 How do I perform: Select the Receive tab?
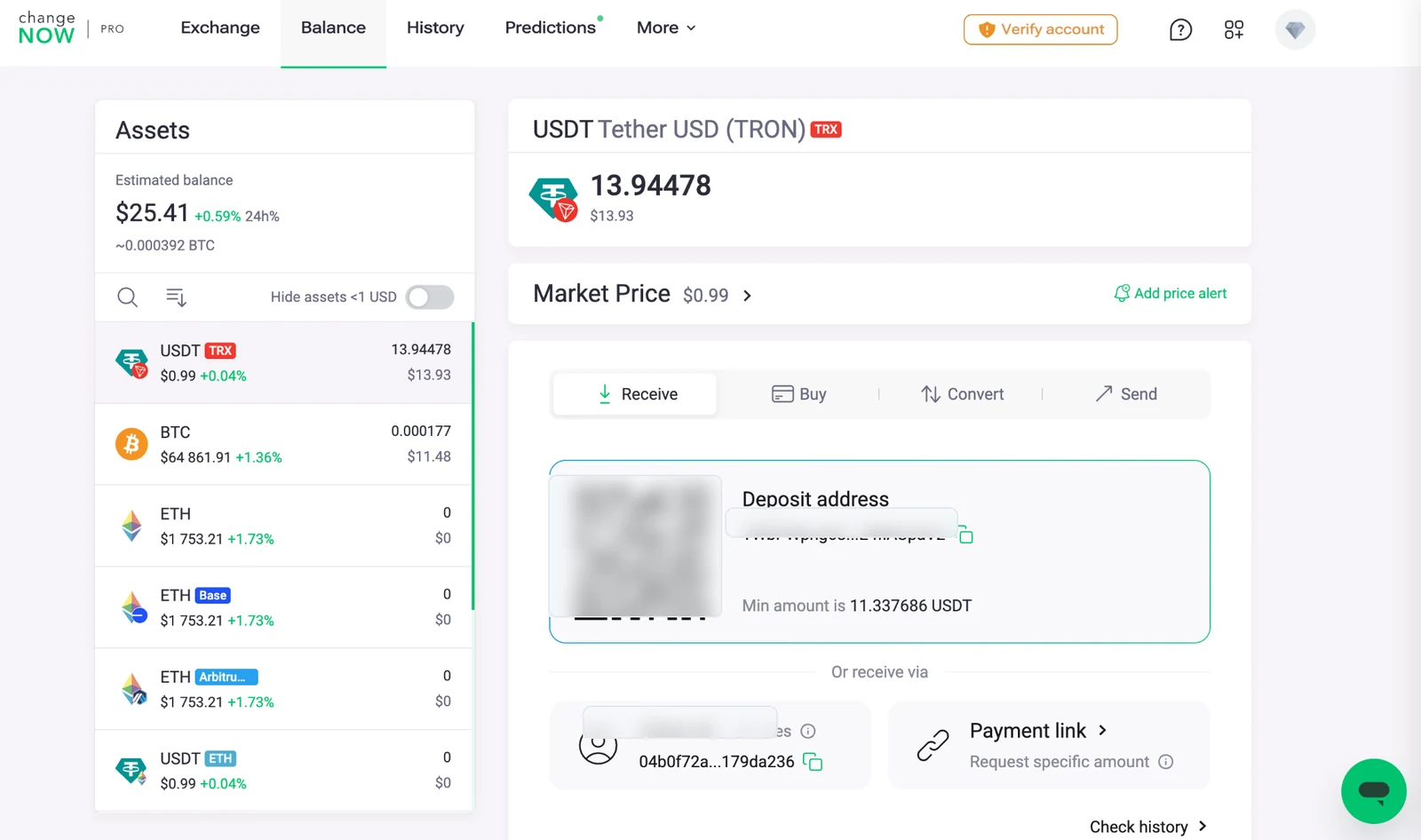tap(635, 394)
